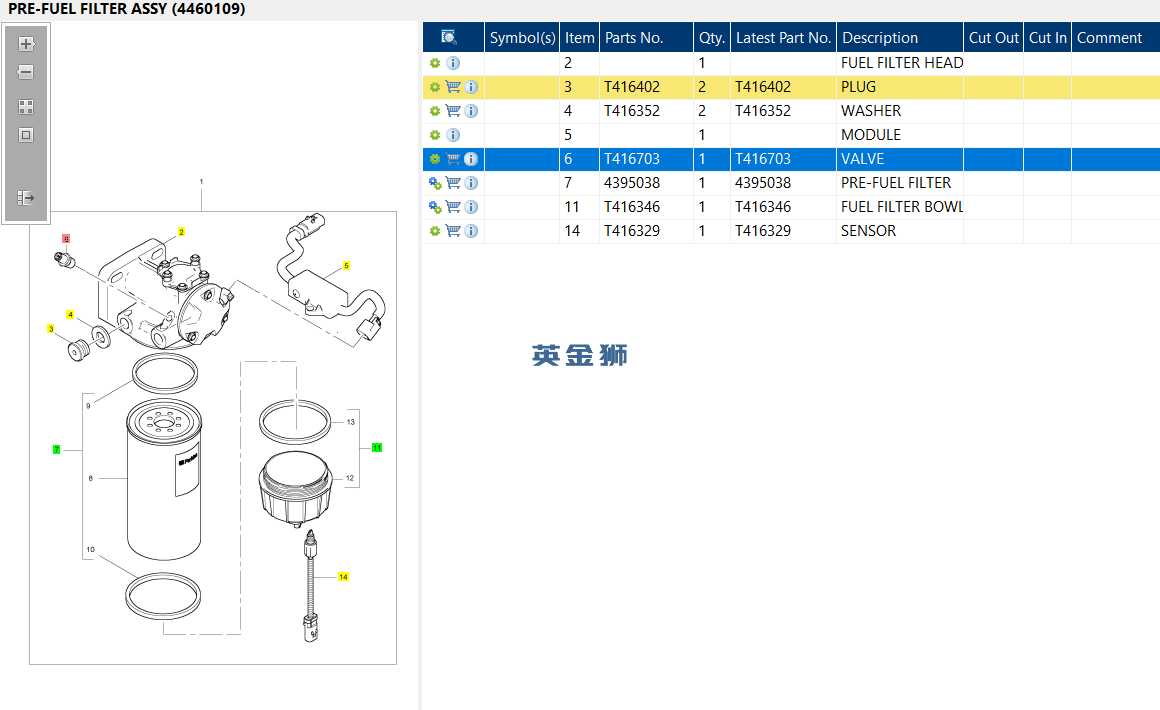
Task: Click the PRE-FUEL FILTER ASSY (4460109) title
Action: point(127,9)
